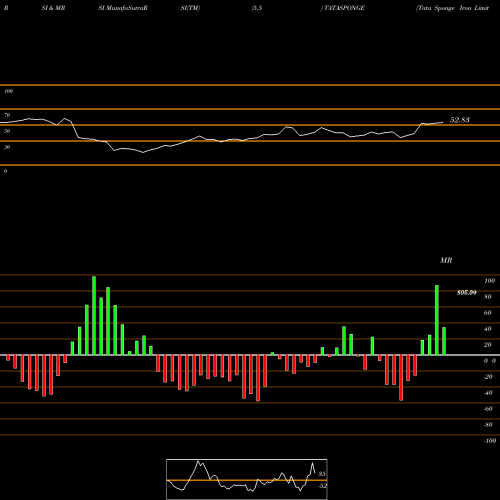Click the 'SI & MR' header text
The image size is (500, 500).
pos(53,8)
